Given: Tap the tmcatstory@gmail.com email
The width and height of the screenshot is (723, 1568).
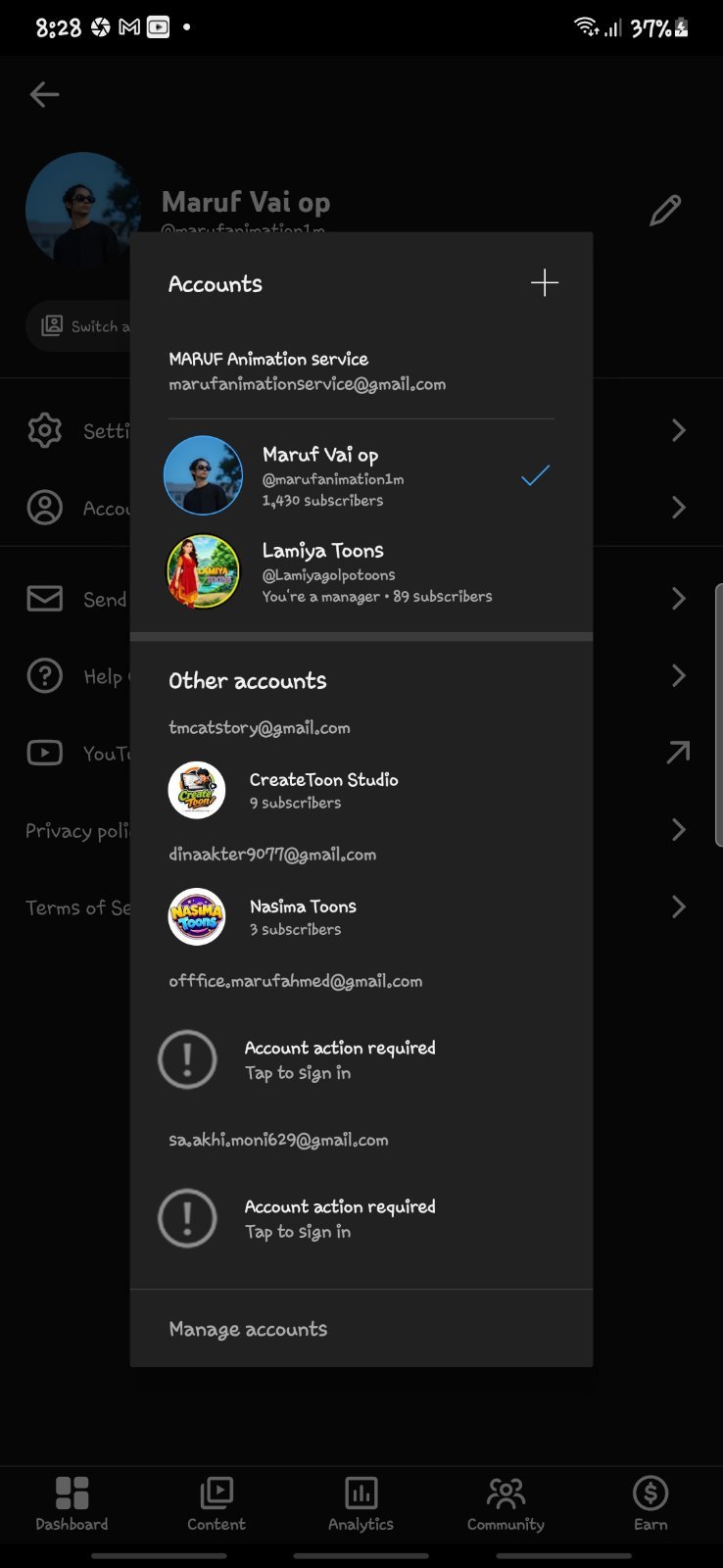Looking at the screenshot, I should [x=260, y=728].
